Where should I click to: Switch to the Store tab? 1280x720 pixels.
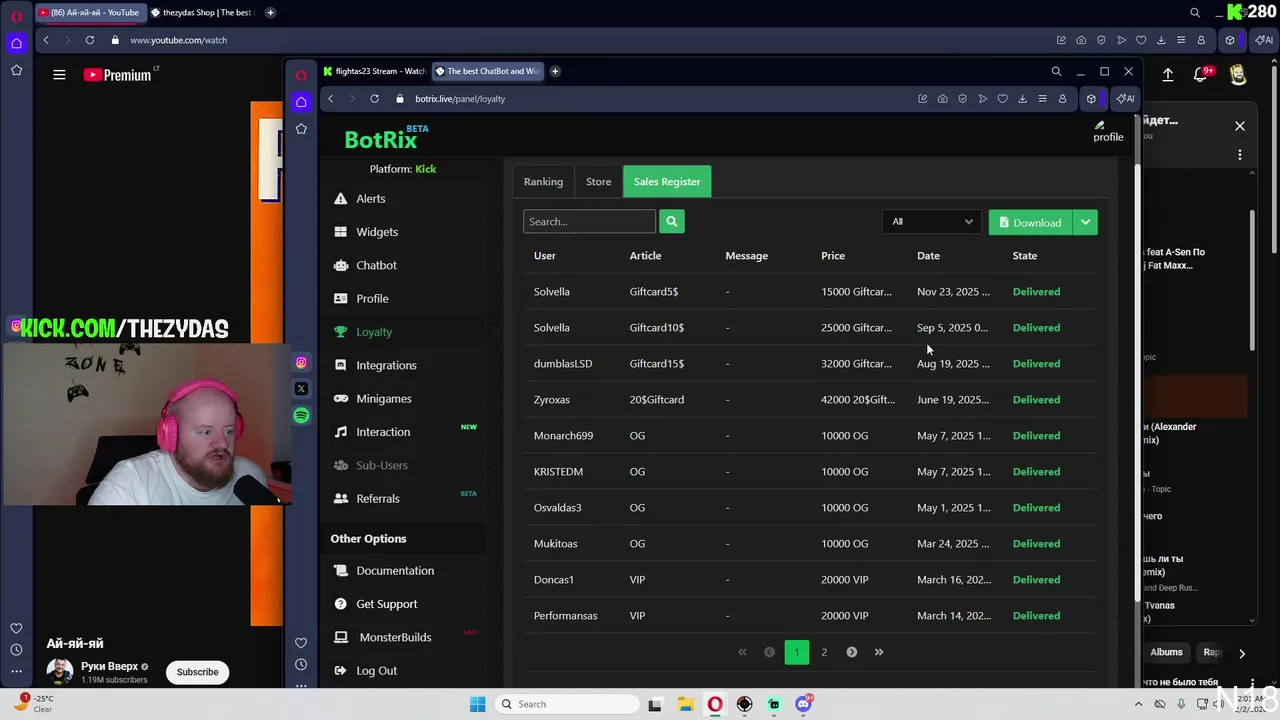point(598,182)
